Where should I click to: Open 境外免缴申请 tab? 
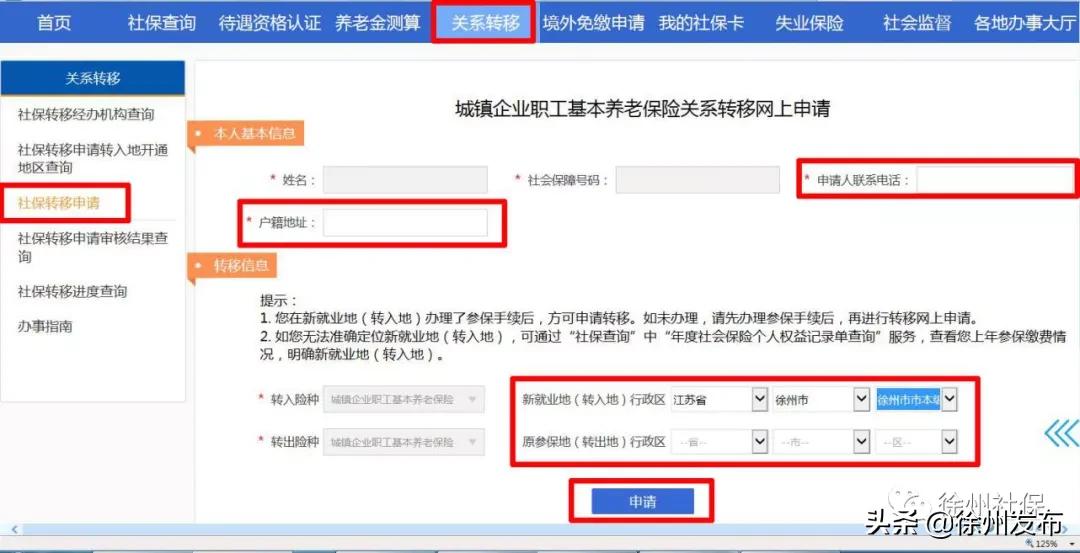point(593,23)
